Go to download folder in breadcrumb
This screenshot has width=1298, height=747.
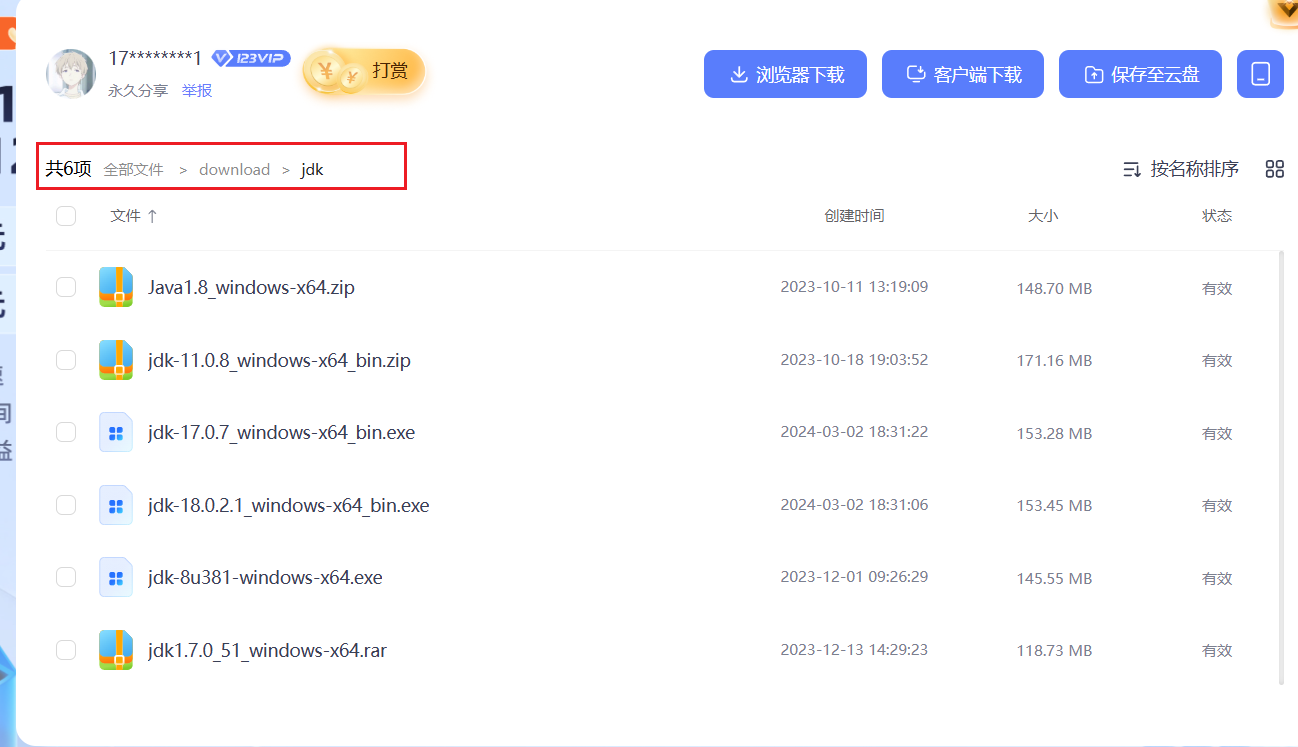(234, 170)
